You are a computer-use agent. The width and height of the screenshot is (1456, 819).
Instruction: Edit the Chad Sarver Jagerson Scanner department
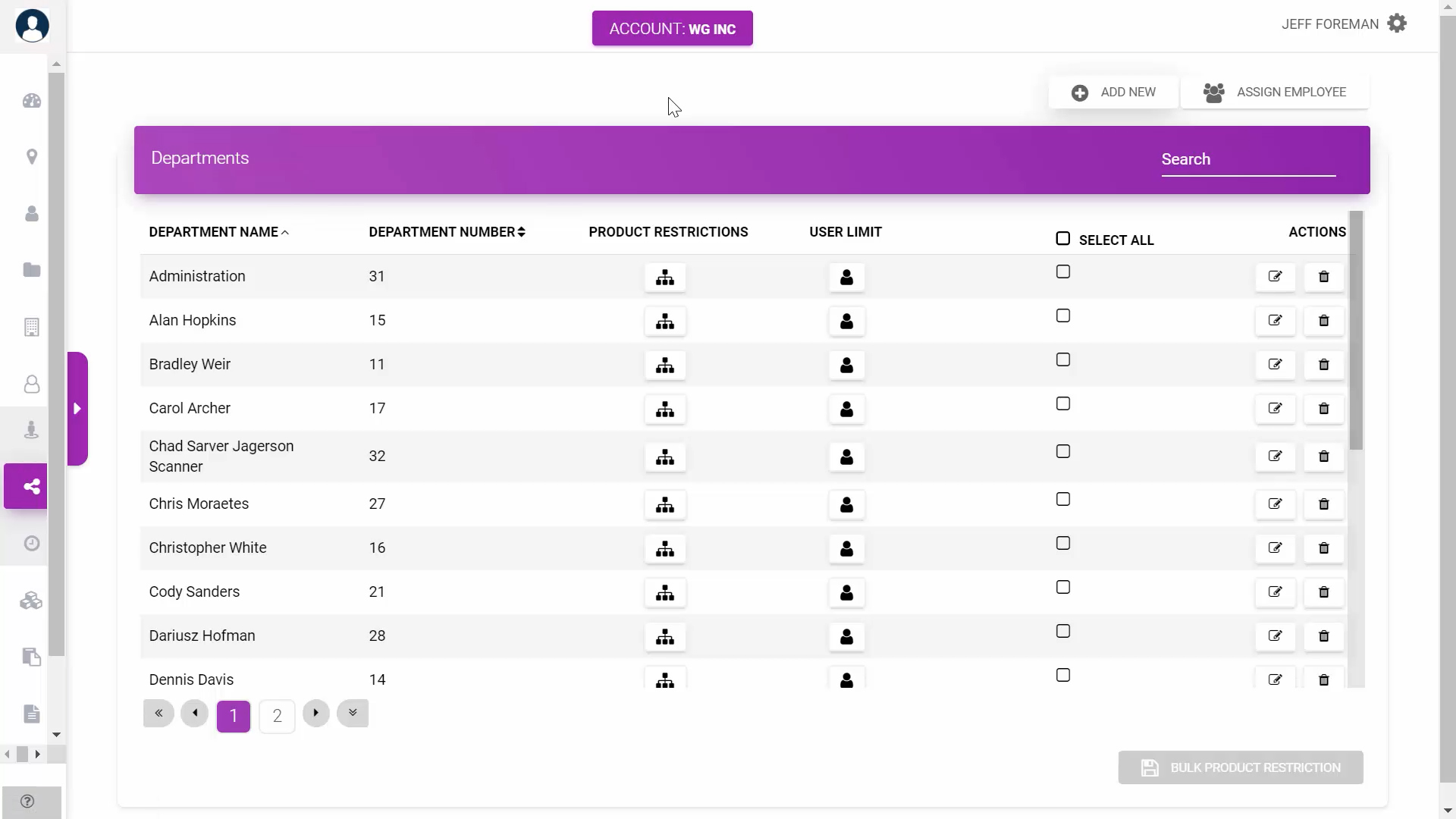coord(1276,457)
